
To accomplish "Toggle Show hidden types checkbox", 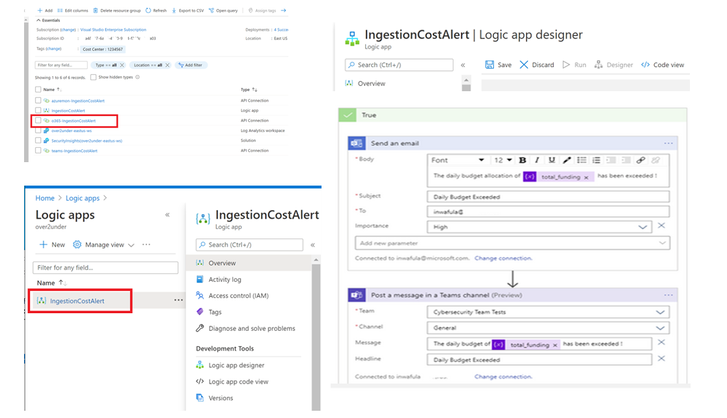I will tap(93, 77).
